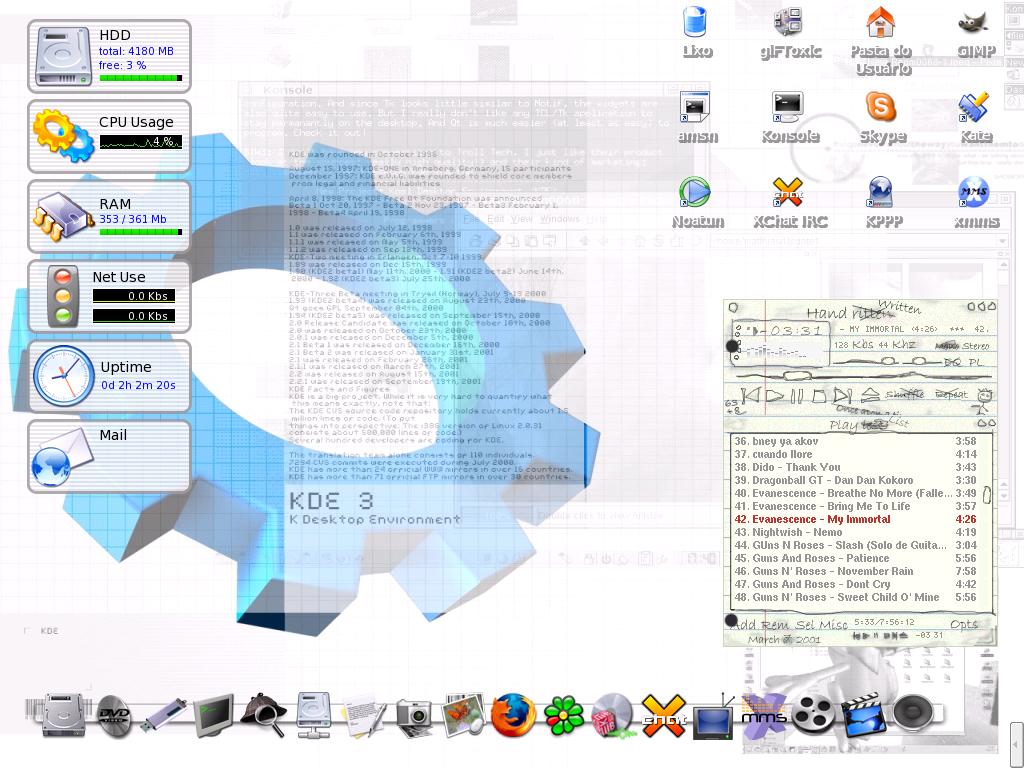
Task: Open the amsn desktop shortcut
Action: click(696, 118)
